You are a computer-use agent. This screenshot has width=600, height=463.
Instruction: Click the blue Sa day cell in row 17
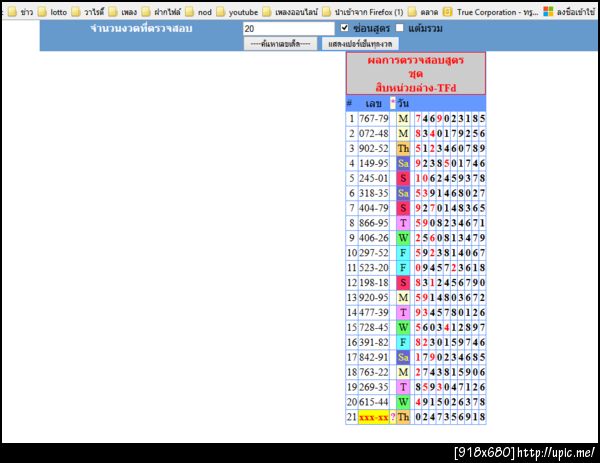pos(403,357)
